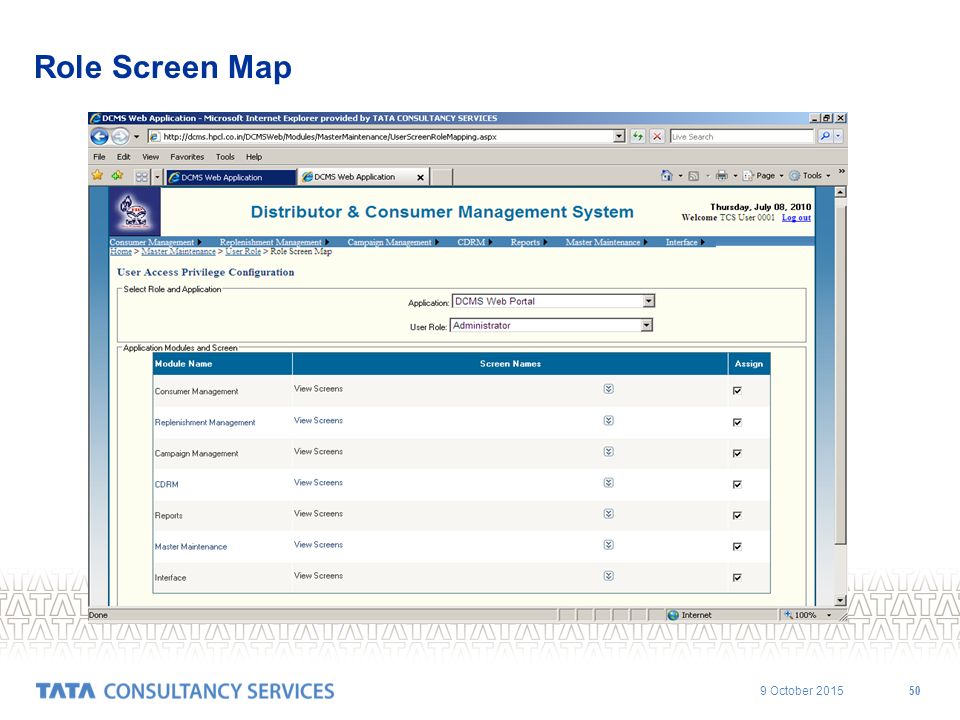The height and width of the screenshot is (720, 960).
Task: Open the Interface navigation menu
Action: pyautogui.click(x=685, y=242)
